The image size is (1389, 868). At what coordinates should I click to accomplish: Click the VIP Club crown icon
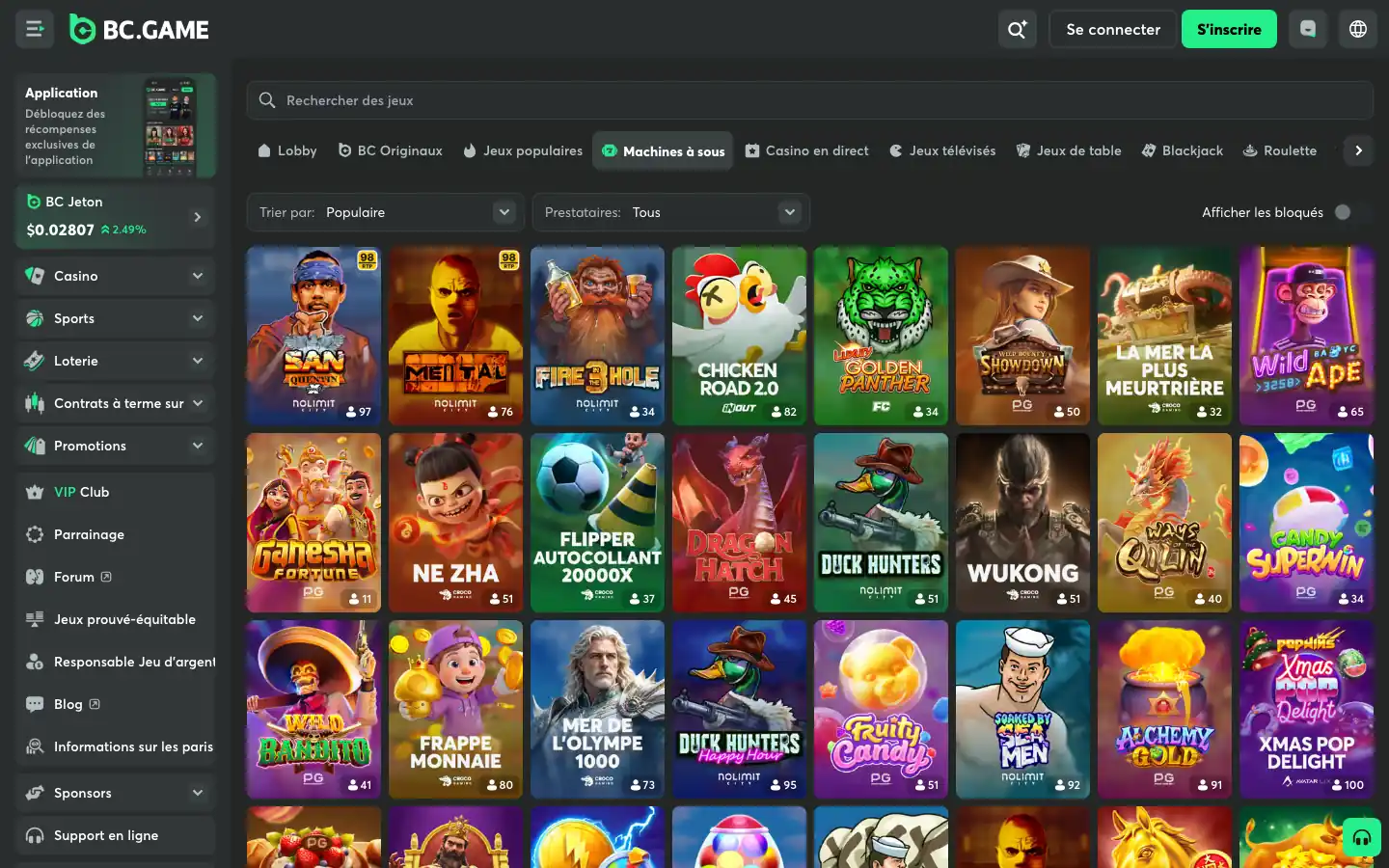pos(35,492)
